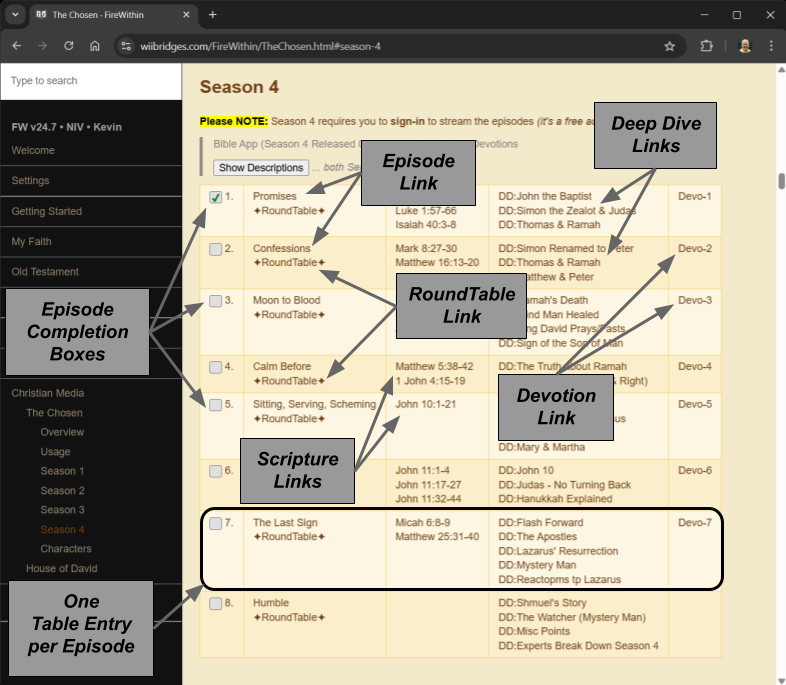The width and height of the screenshot is (786, 685).
Task: Open Micah 6:8-9 scripture link
Action: [x=423, y=522]
